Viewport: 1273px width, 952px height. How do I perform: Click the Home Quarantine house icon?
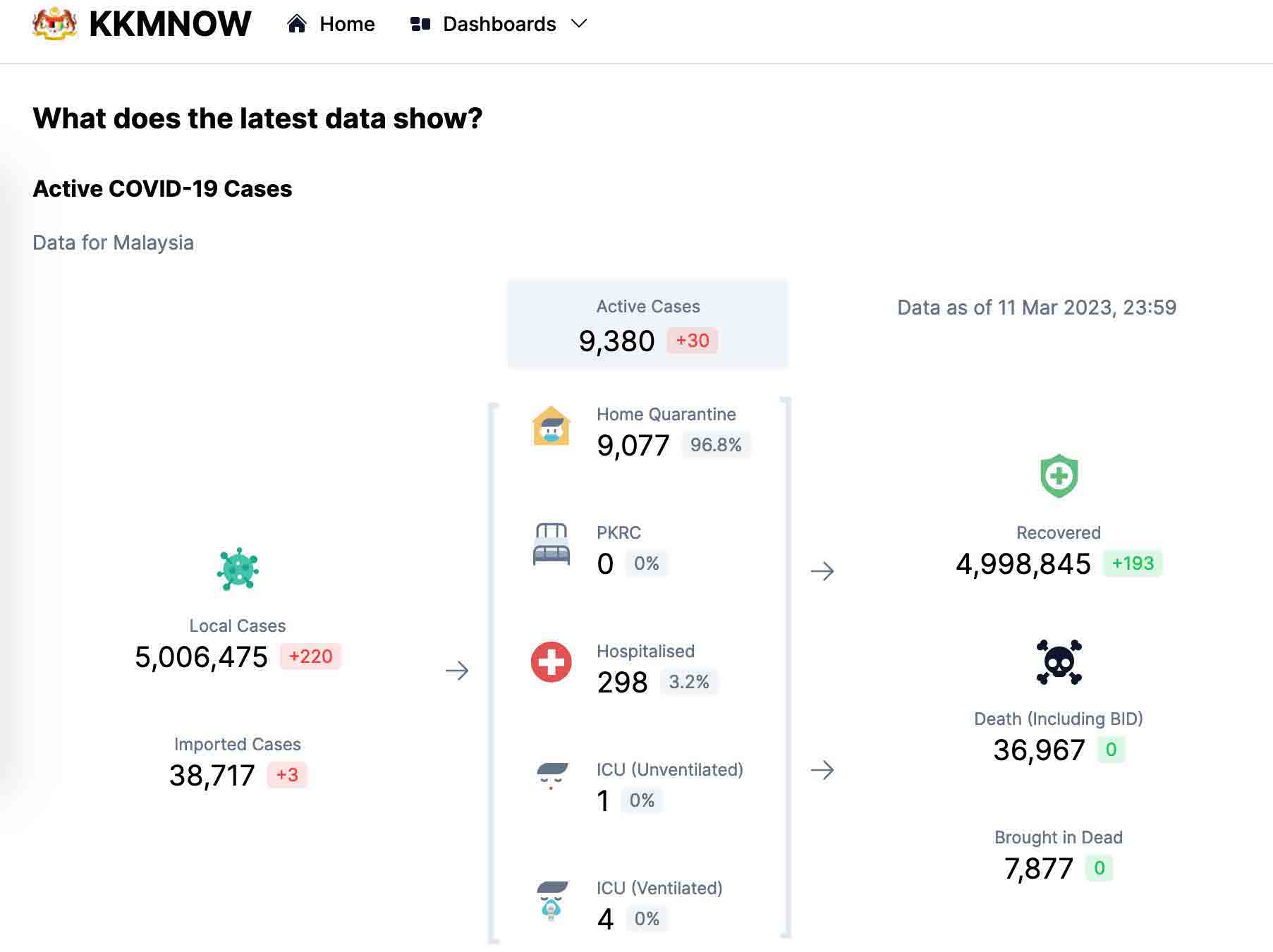pyautogui.click(x=551, y=426)
